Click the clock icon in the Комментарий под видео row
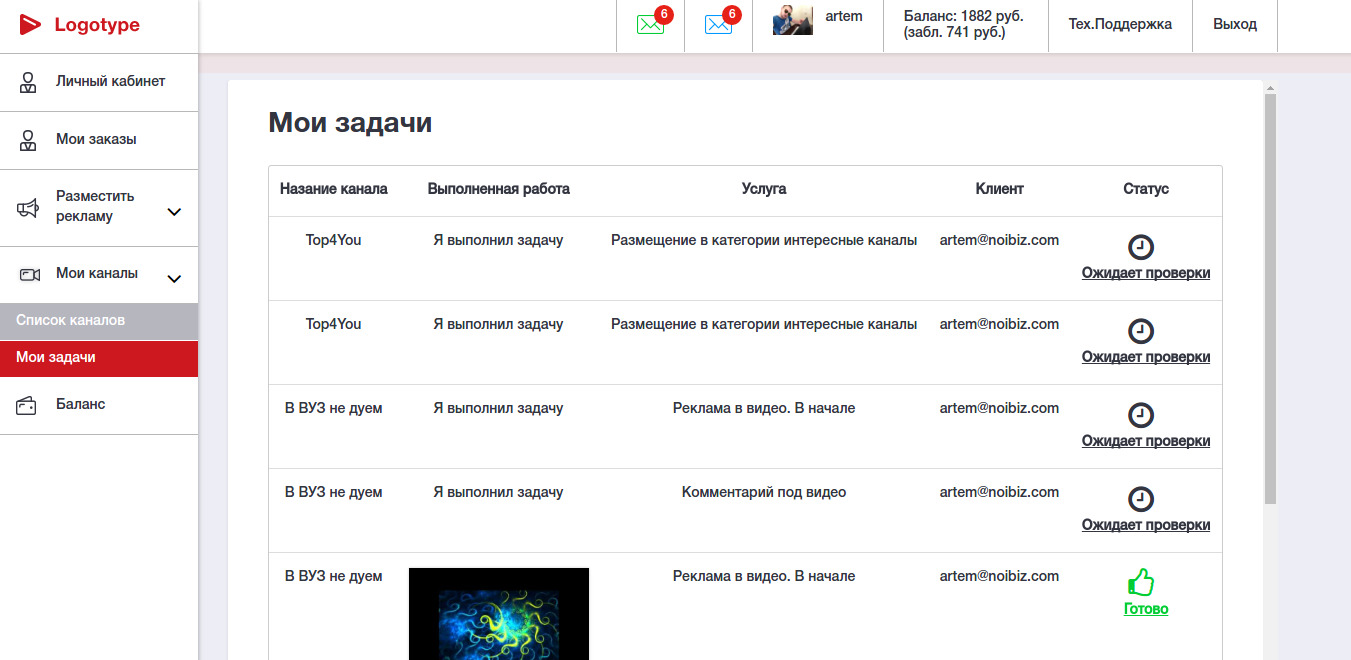This screenshot has height=660, width=1351. 1141,499
